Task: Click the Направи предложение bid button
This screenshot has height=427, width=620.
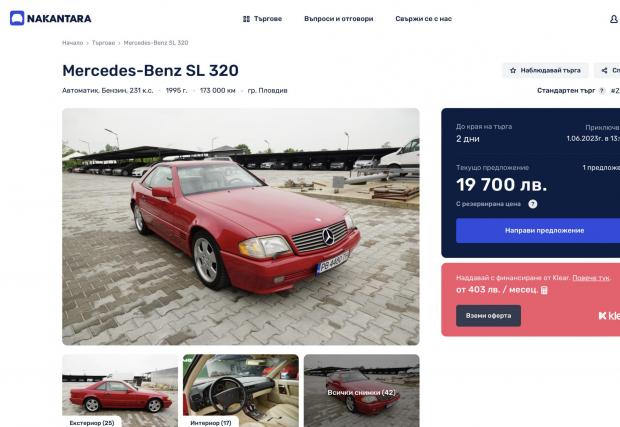Action: (x=538, y=231)
